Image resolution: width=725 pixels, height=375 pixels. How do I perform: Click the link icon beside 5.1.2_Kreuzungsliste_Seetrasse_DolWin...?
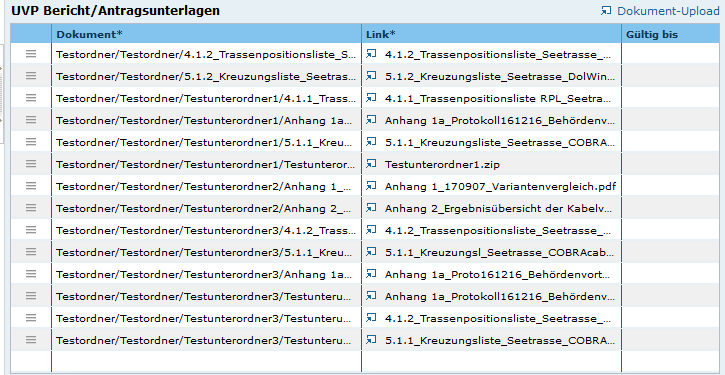click(371, 76)
